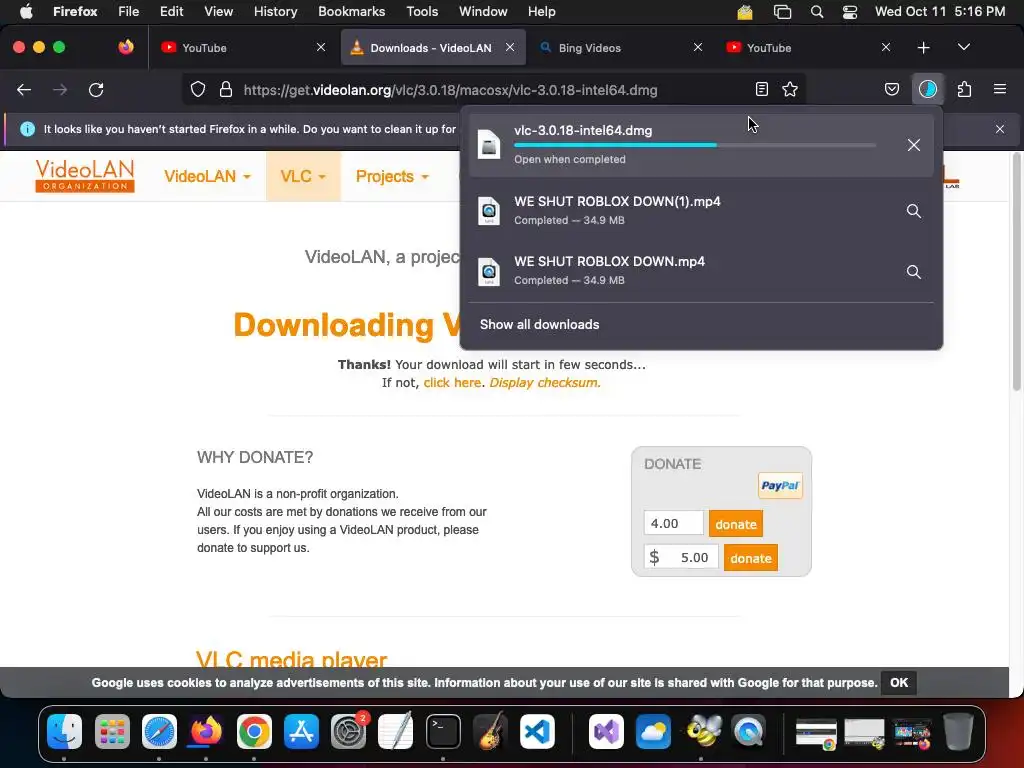Open App Store from the Dock
Image resolution: width=1024 pixels, height=768 pixels.
pos(301,731)
